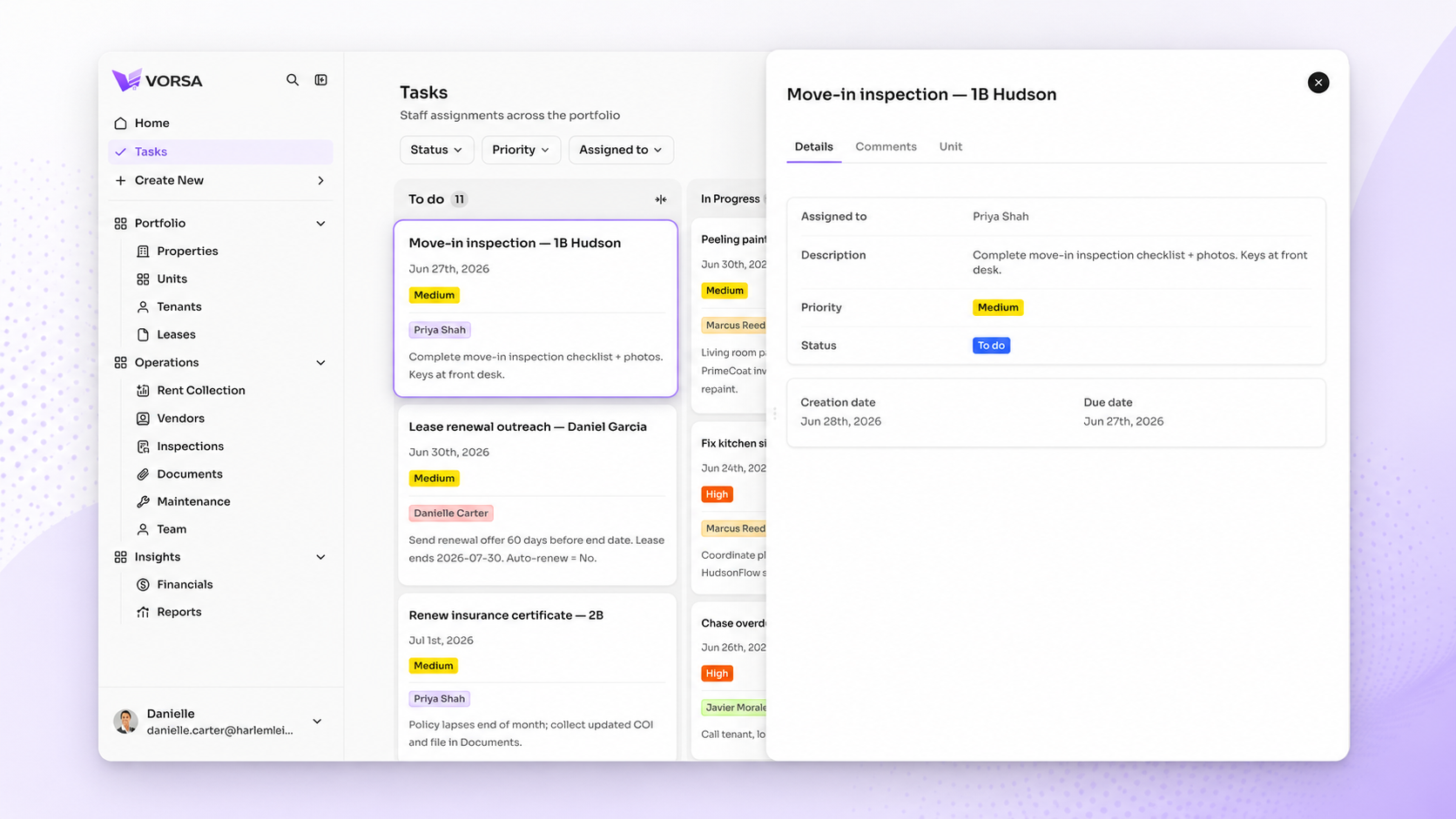Click the Insights section grid icon
Image resolution: width=1456 pixels, height=819 pixels.
click(x=120, y=557)
